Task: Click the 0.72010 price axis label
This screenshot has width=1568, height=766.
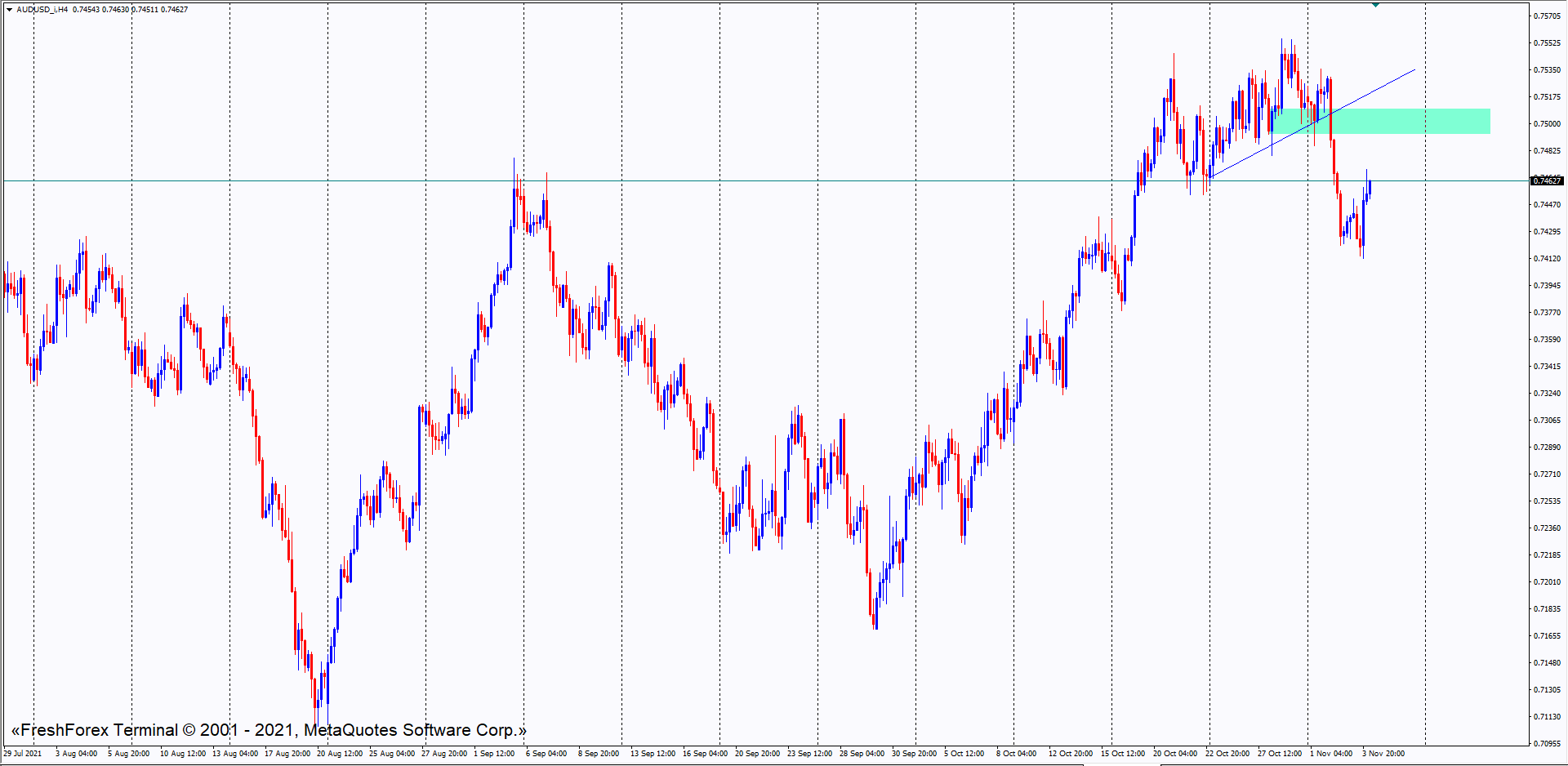Action: 1547,582
